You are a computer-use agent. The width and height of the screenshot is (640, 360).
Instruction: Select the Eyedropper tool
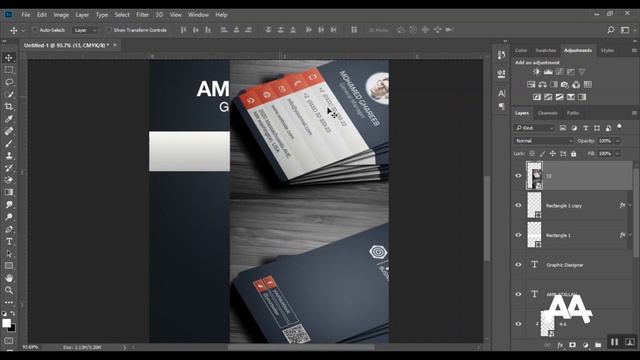[x=9, y=119]
